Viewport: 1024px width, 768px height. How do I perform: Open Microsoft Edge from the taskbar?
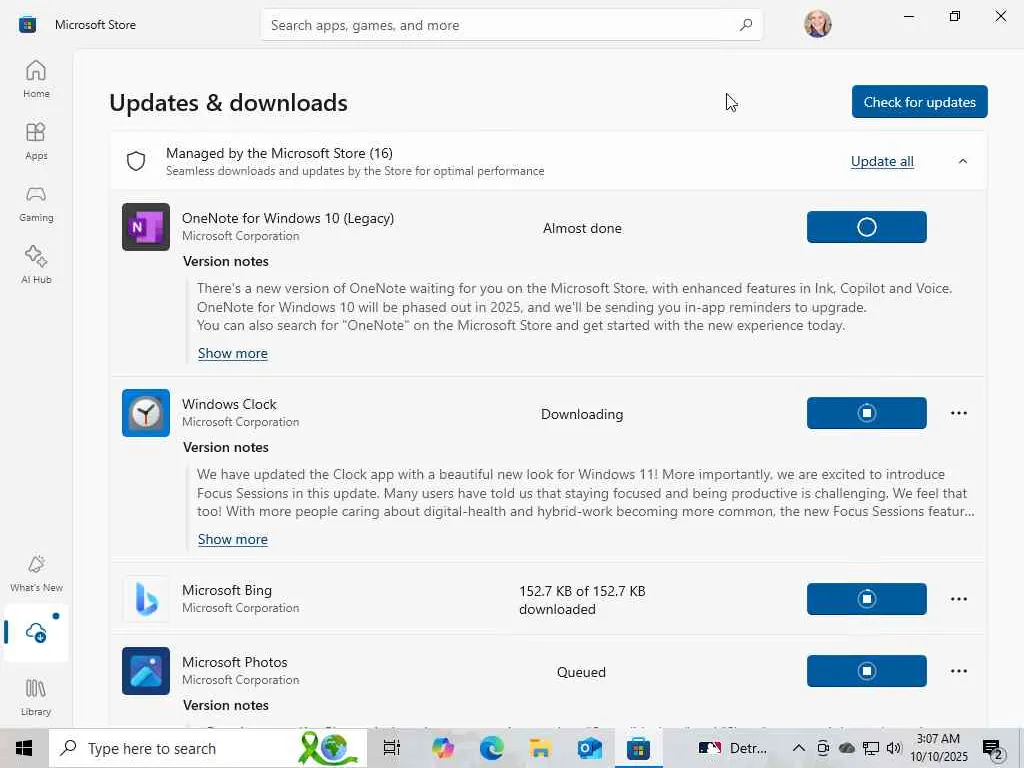pyautogui.click(x=492, y=748)
